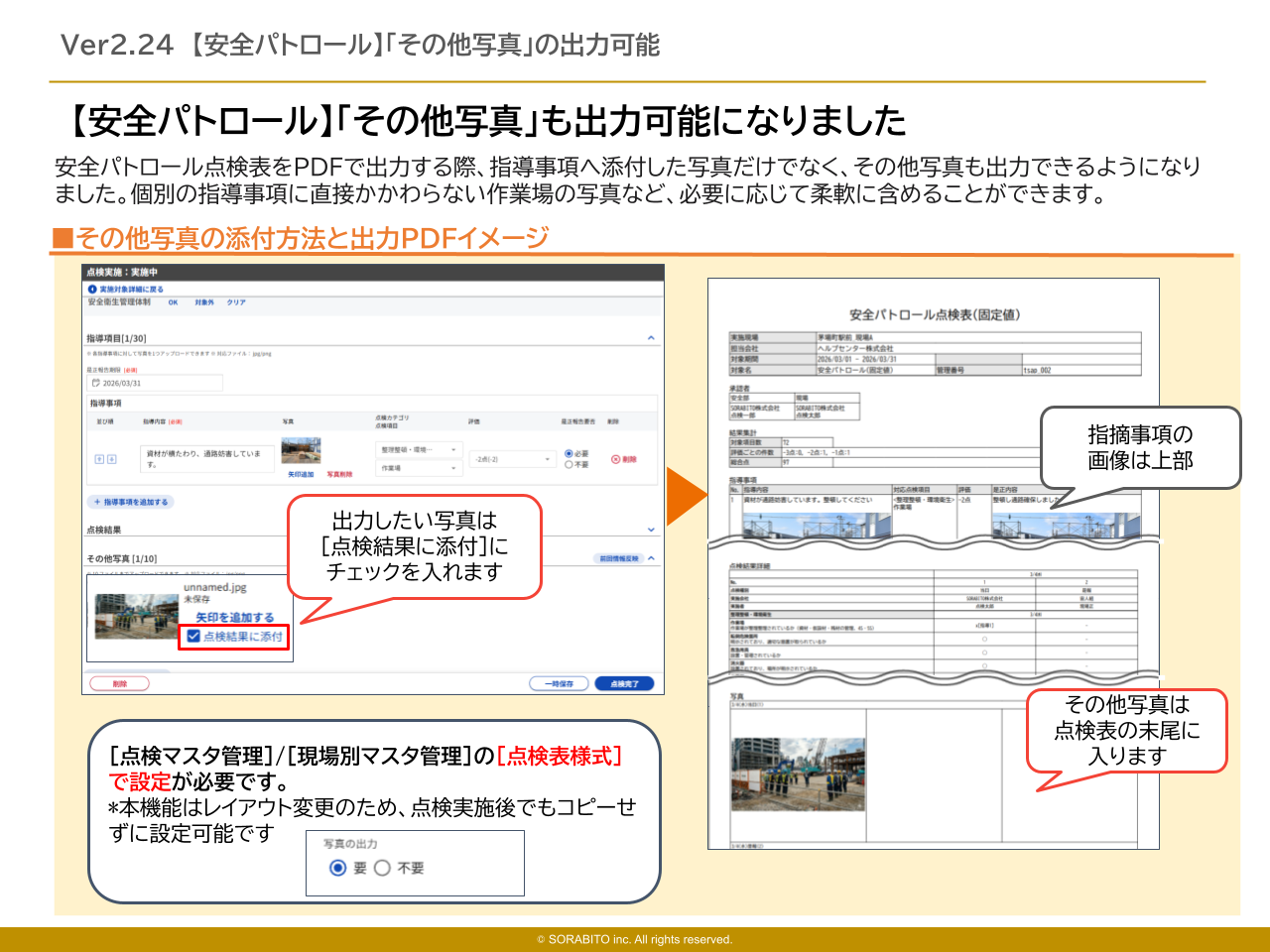The height and width of the screenshot is (952, 1270).
Task: Click 指導事項を追加する button
Action: point(131,502)
